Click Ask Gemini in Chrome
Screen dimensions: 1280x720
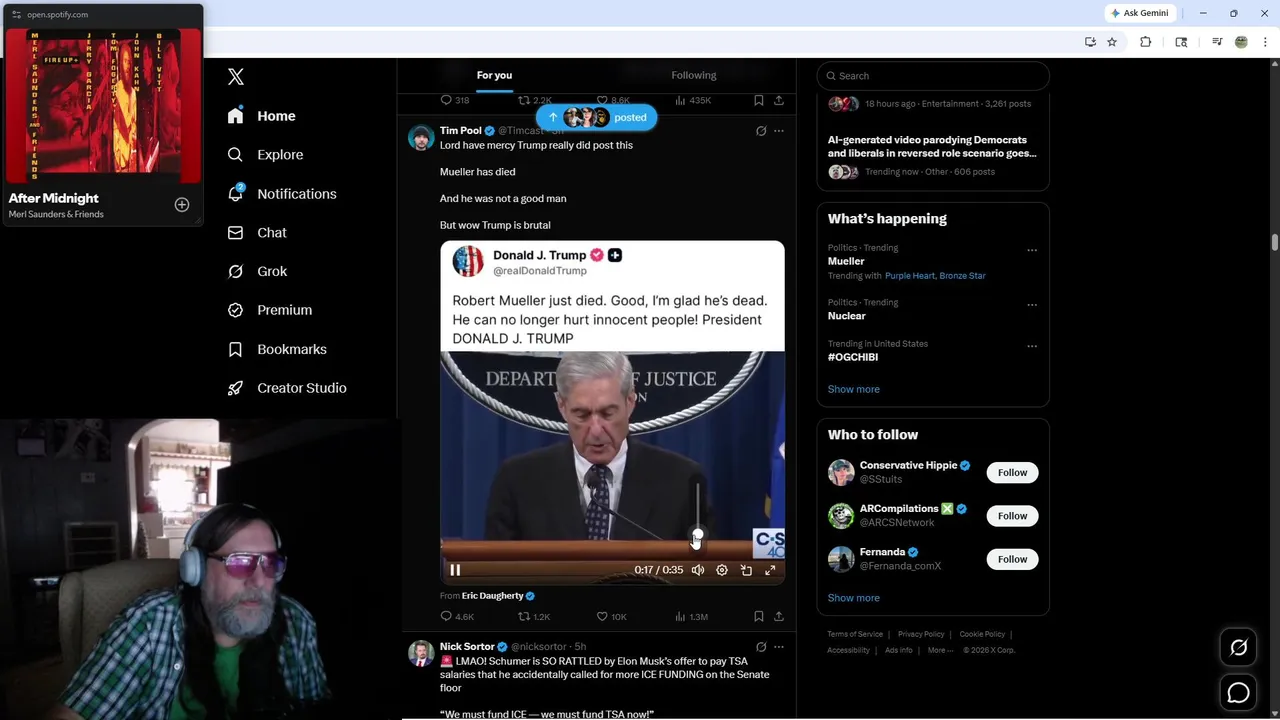pos(1139,13)
